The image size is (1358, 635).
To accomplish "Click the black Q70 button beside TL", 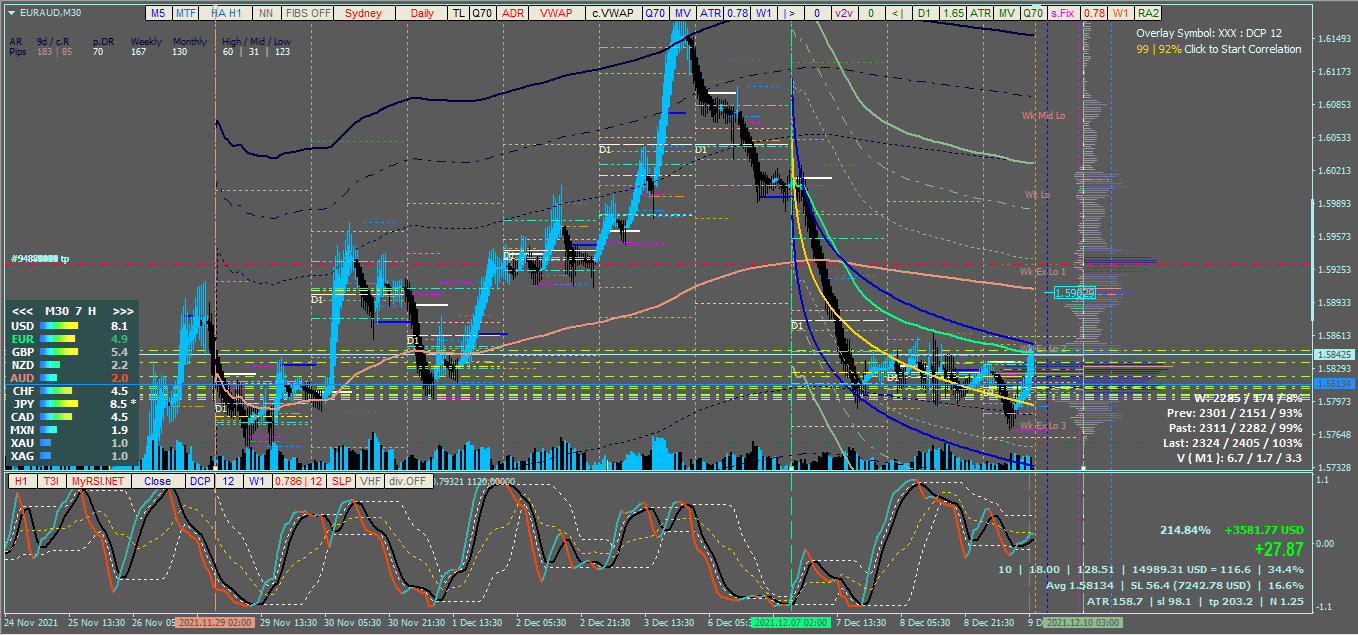I will 482,13.
